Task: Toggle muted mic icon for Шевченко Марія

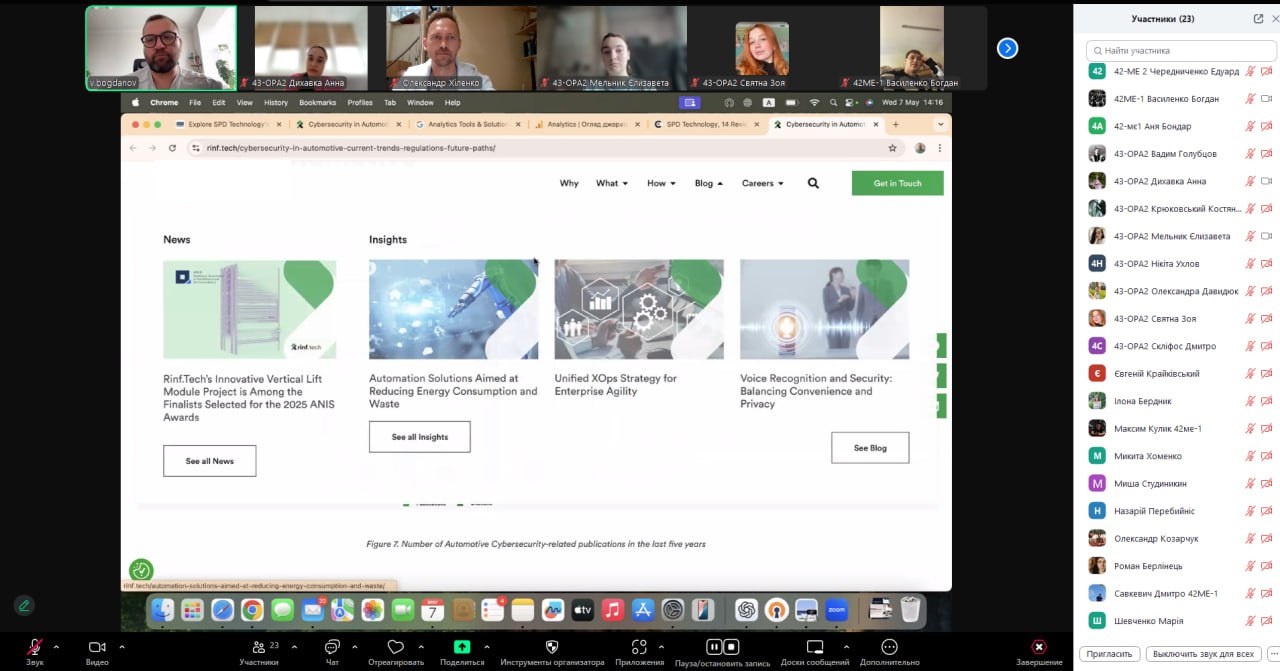Action: coord(1250,621)
